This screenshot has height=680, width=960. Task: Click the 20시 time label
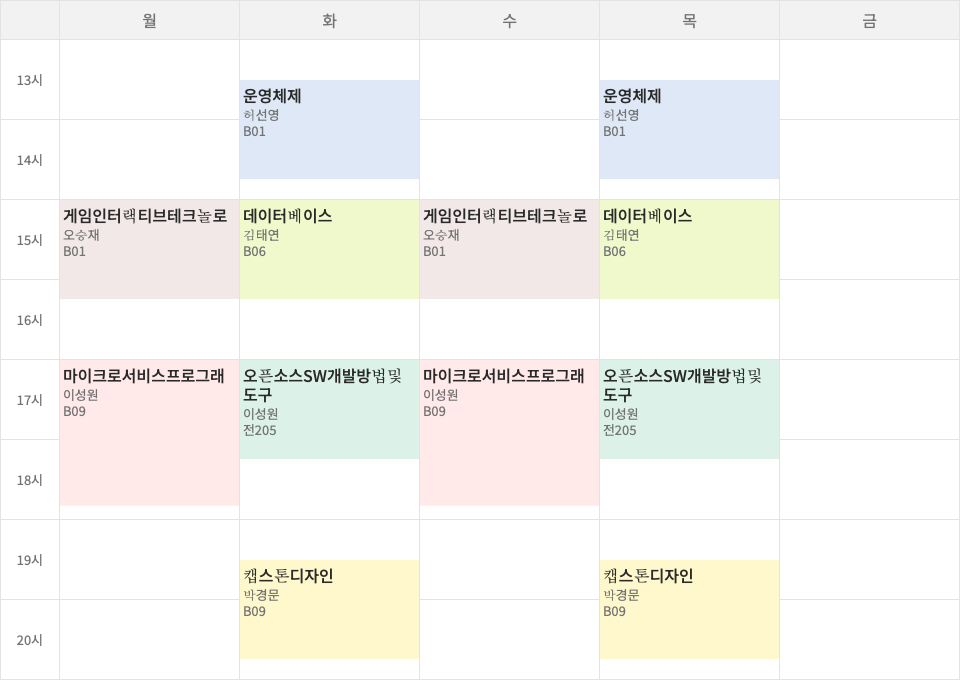click(x=29, y=640)
